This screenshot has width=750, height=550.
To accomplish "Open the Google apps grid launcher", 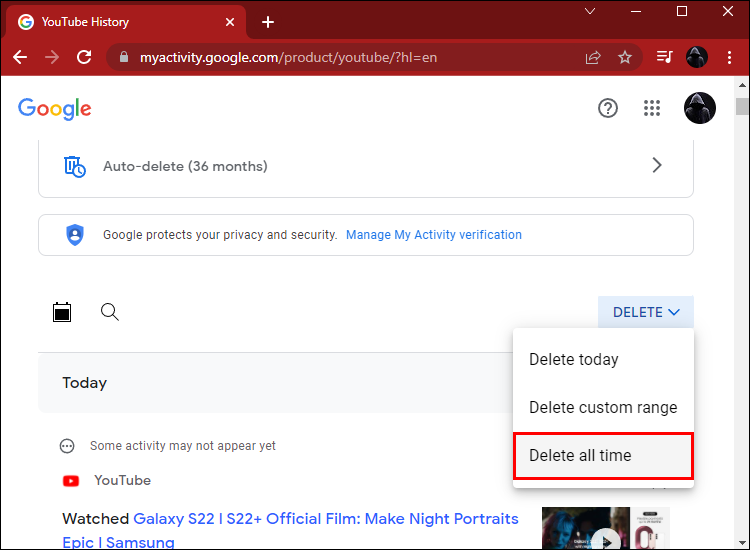I will pyautogui.click(x=653, y=108).
